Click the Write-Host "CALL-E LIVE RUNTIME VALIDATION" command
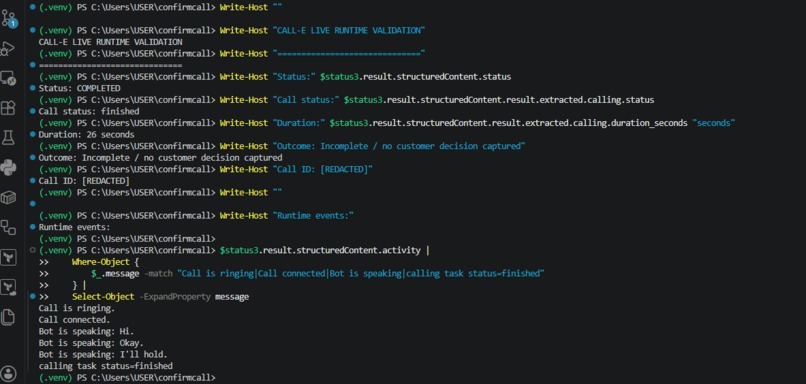The width and height of the screenshot is (806, 384). pyautogui.click(x=322, y=30)
